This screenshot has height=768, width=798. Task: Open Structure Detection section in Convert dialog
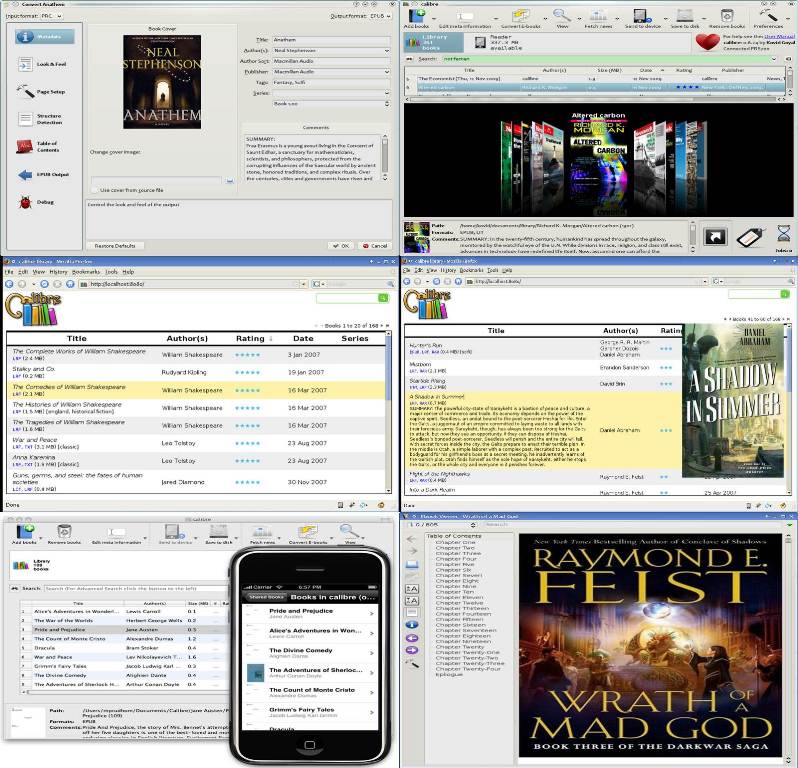point(41,119)
